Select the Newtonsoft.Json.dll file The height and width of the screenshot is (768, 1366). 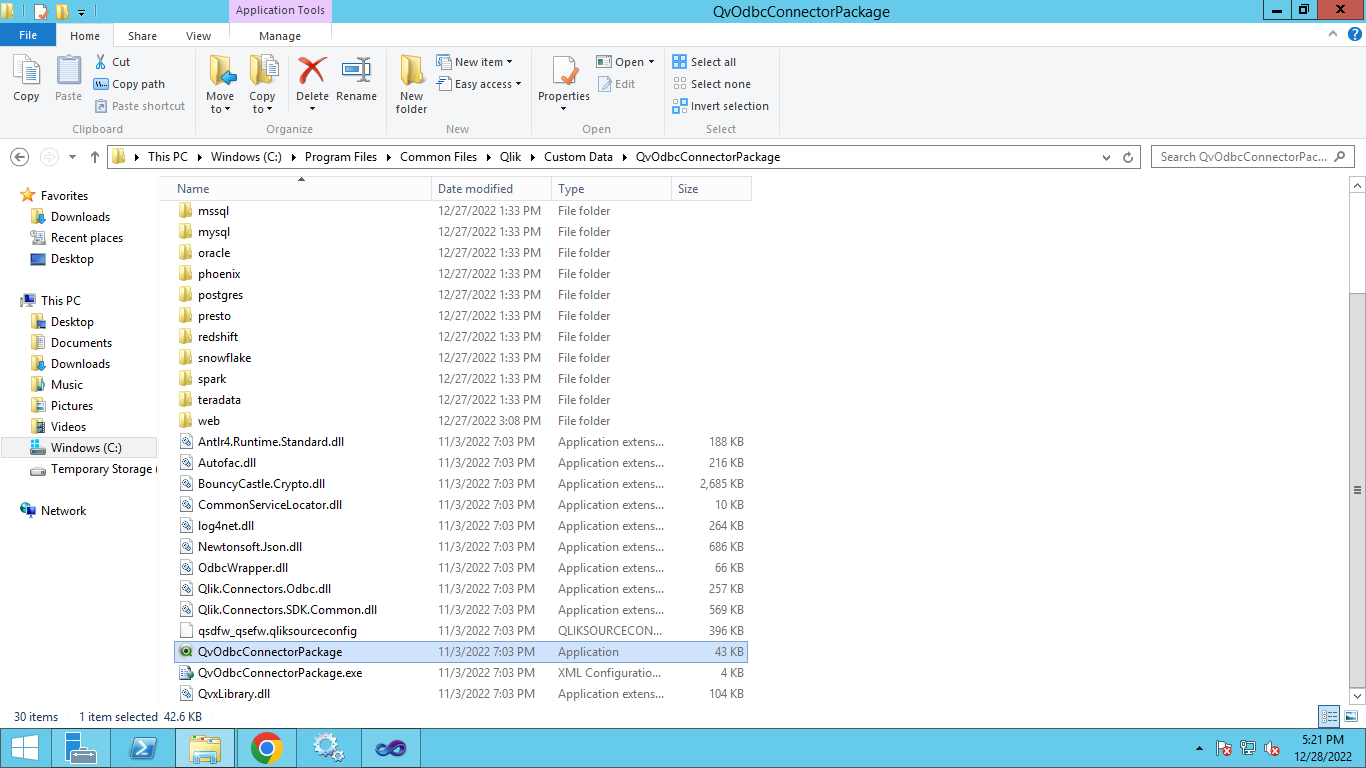click(x=460, y=547)
